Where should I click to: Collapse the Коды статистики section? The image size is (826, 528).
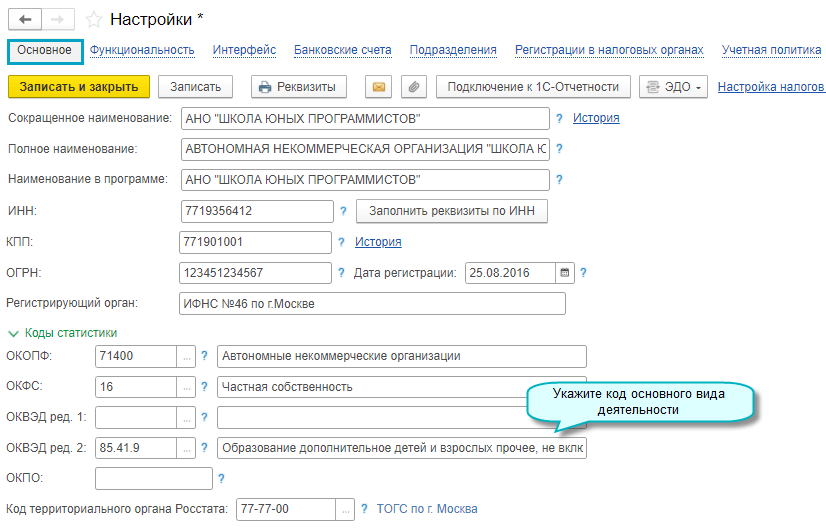pos(14,333)
